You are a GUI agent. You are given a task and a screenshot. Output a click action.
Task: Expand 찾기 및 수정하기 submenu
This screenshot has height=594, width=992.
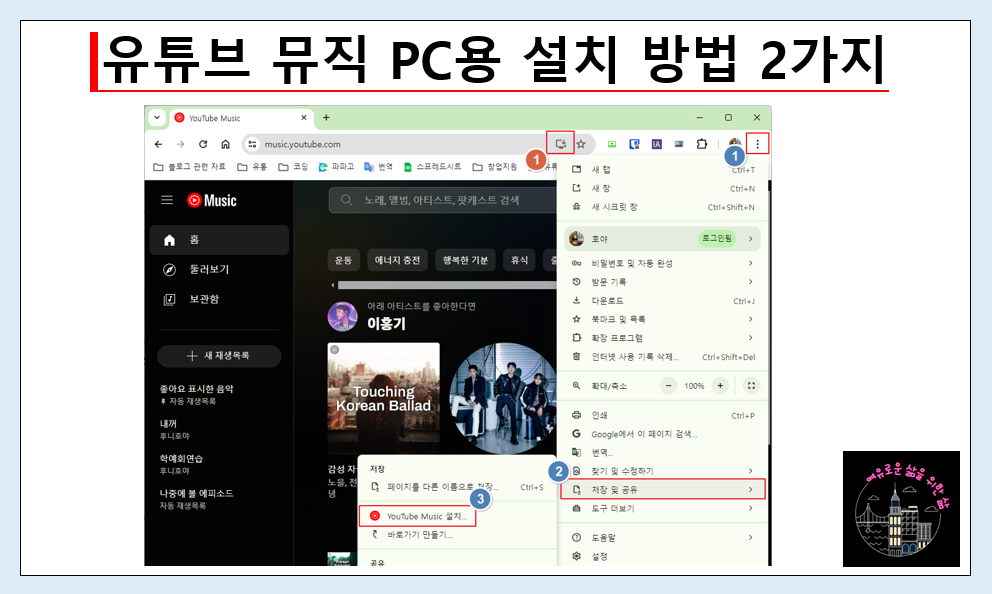pyautogui.click(x=662, y=471)
